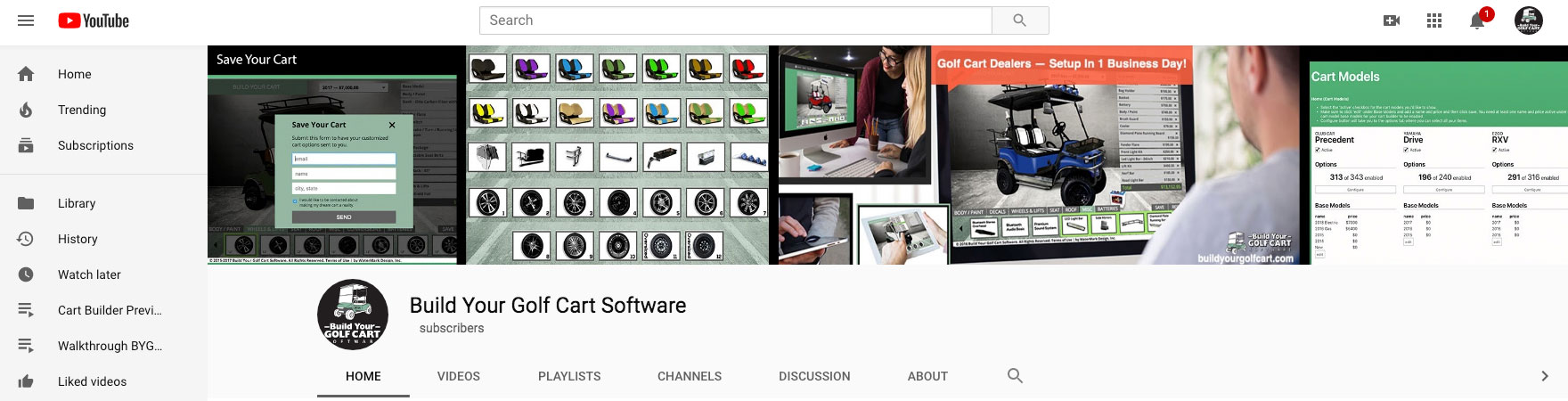1568x401 pixels.
Task: Open the notifications bell
Action: pos(1476,21)
